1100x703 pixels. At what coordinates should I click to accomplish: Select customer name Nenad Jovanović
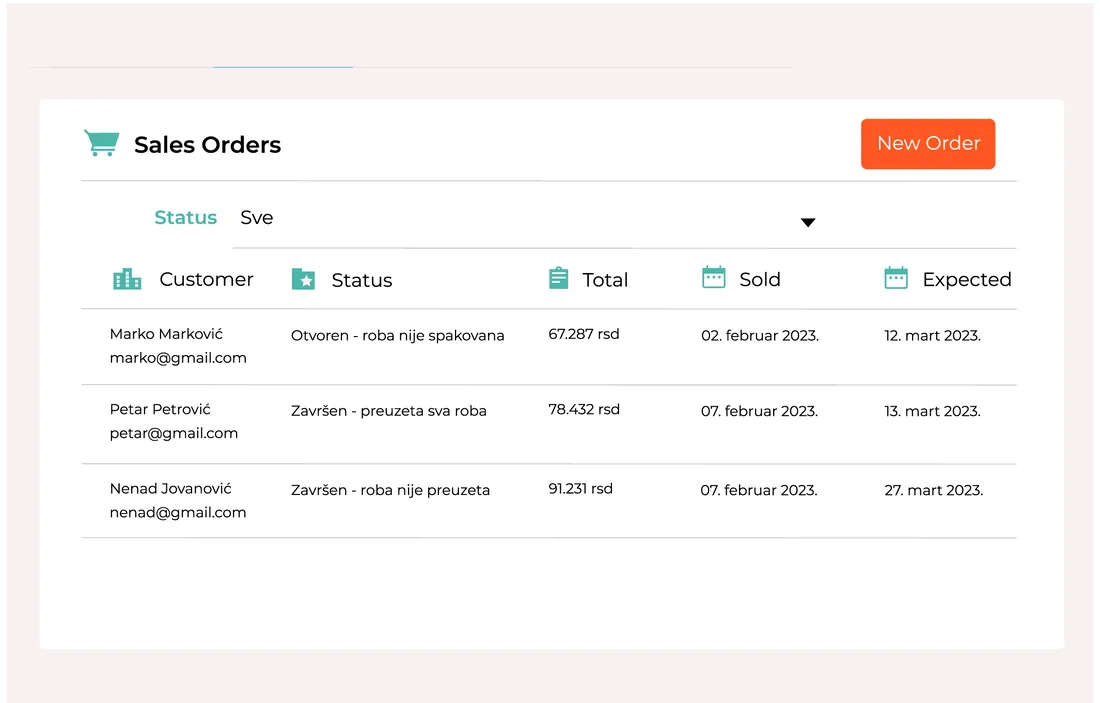click(170, 488)
